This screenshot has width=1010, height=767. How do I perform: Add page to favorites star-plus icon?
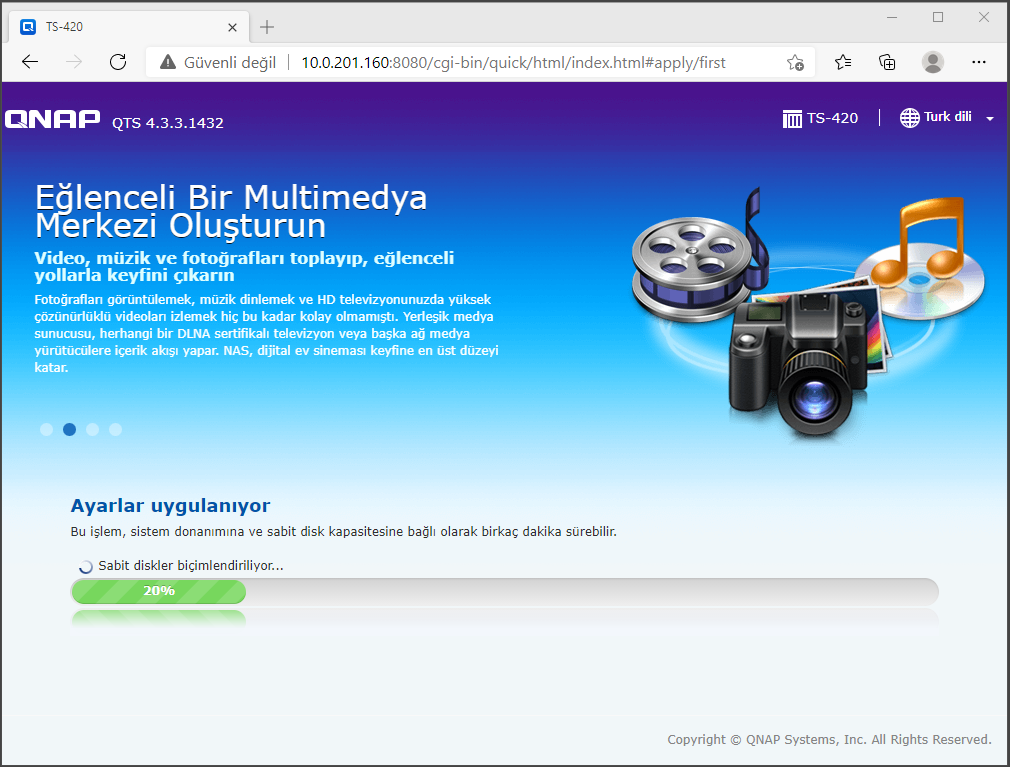click(x=795, y=62)
